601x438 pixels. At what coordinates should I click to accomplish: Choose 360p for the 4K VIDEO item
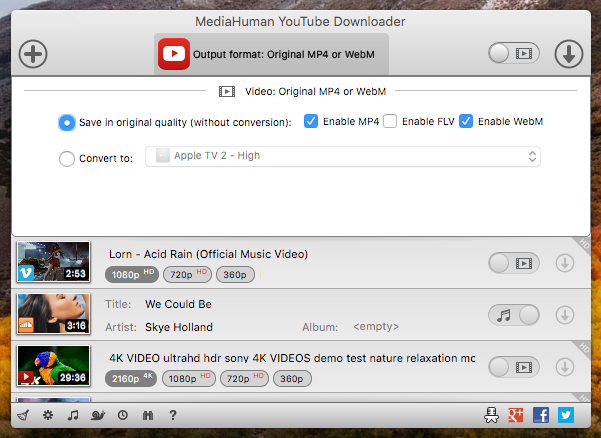[x=292, y=379]
